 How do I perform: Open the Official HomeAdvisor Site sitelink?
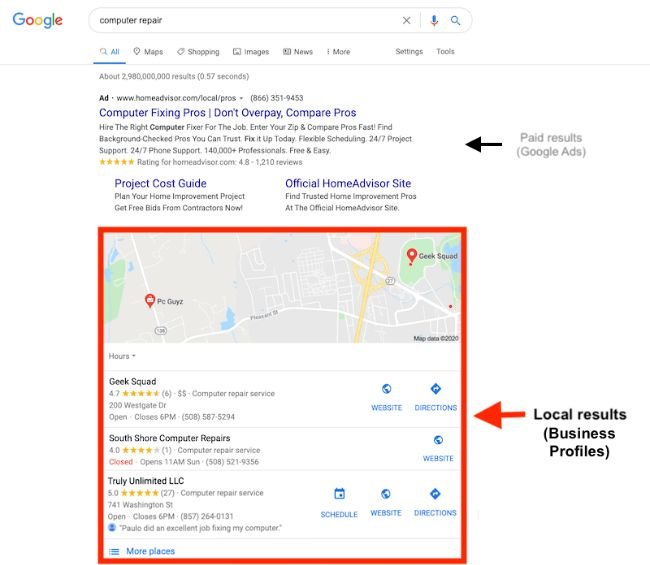tap(348, 183)
